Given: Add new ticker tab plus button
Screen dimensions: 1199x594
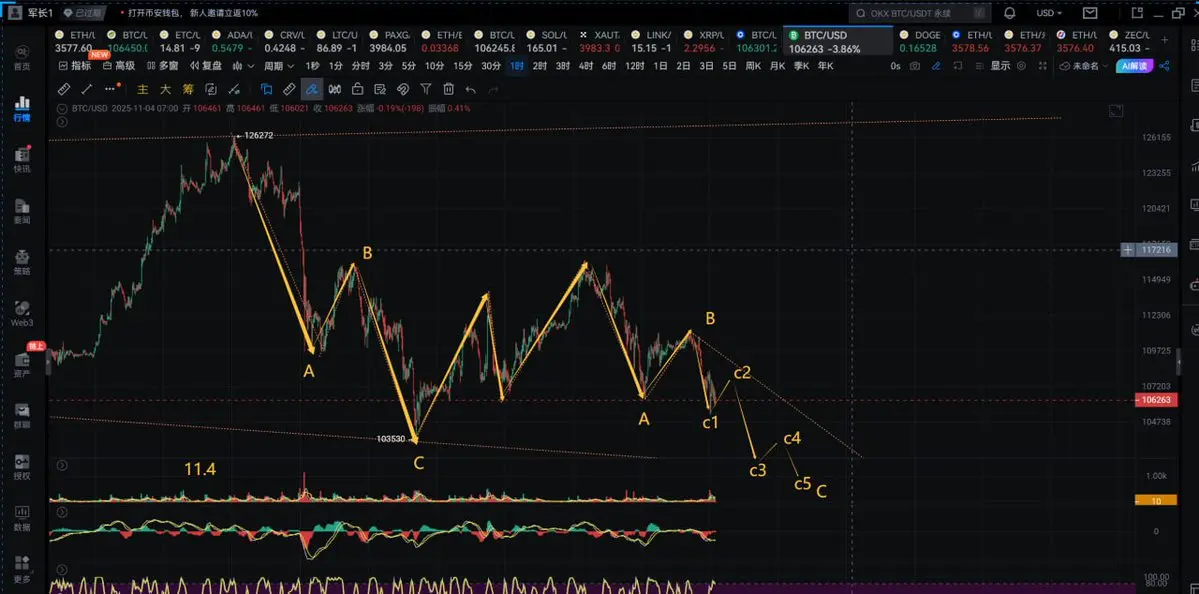Looking at the screenshot, I should [x=1164, y=41].
